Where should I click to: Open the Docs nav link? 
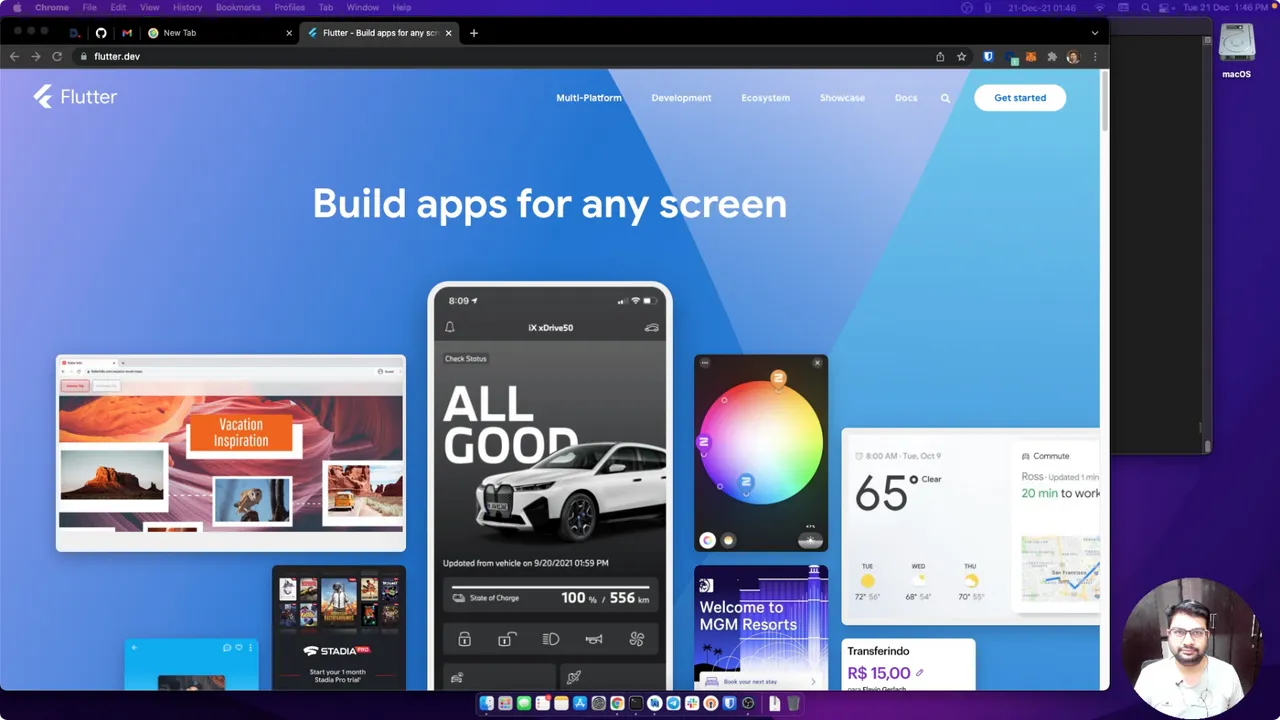[906, 98]
